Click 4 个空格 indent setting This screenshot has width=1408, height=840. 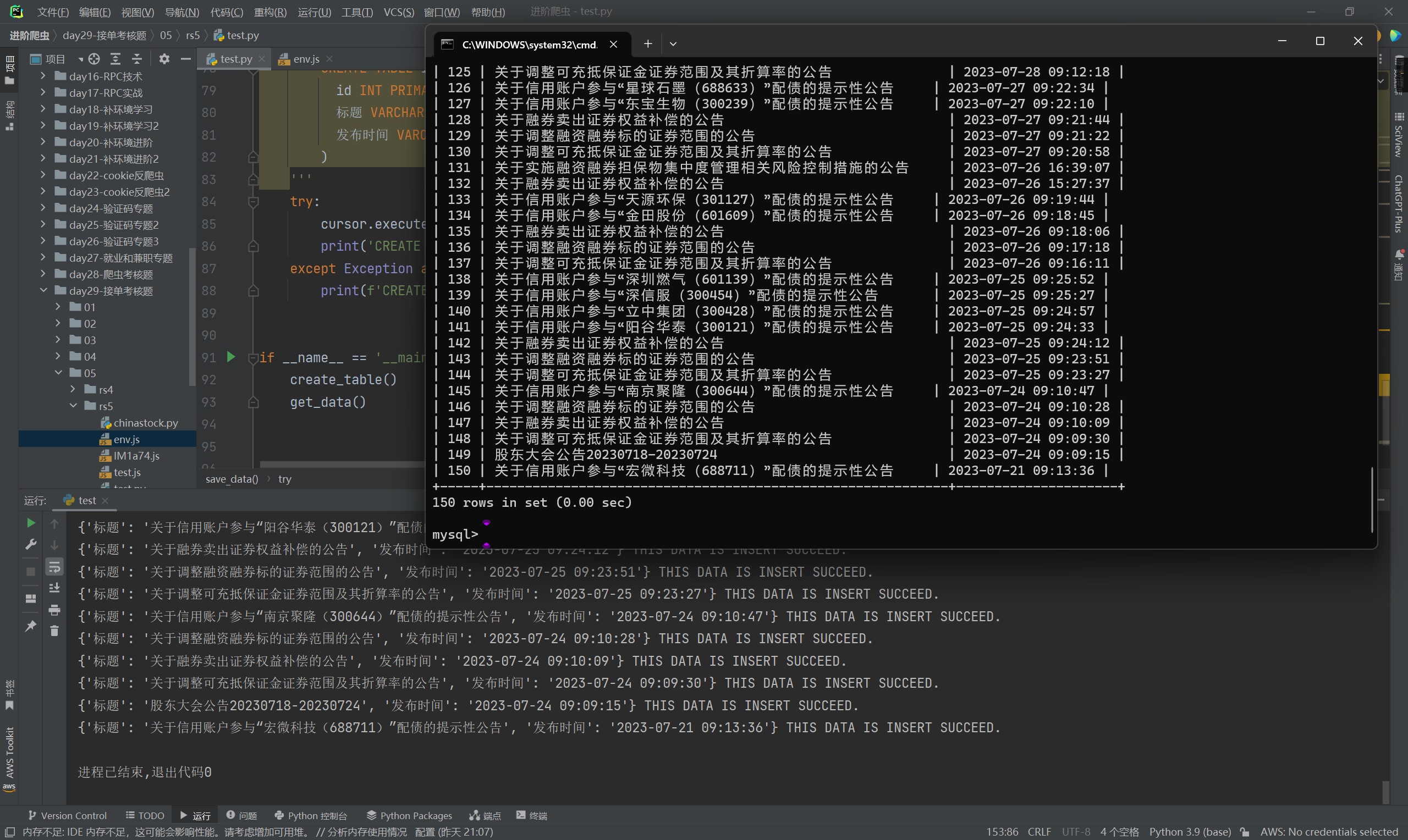coord(1119,832)
